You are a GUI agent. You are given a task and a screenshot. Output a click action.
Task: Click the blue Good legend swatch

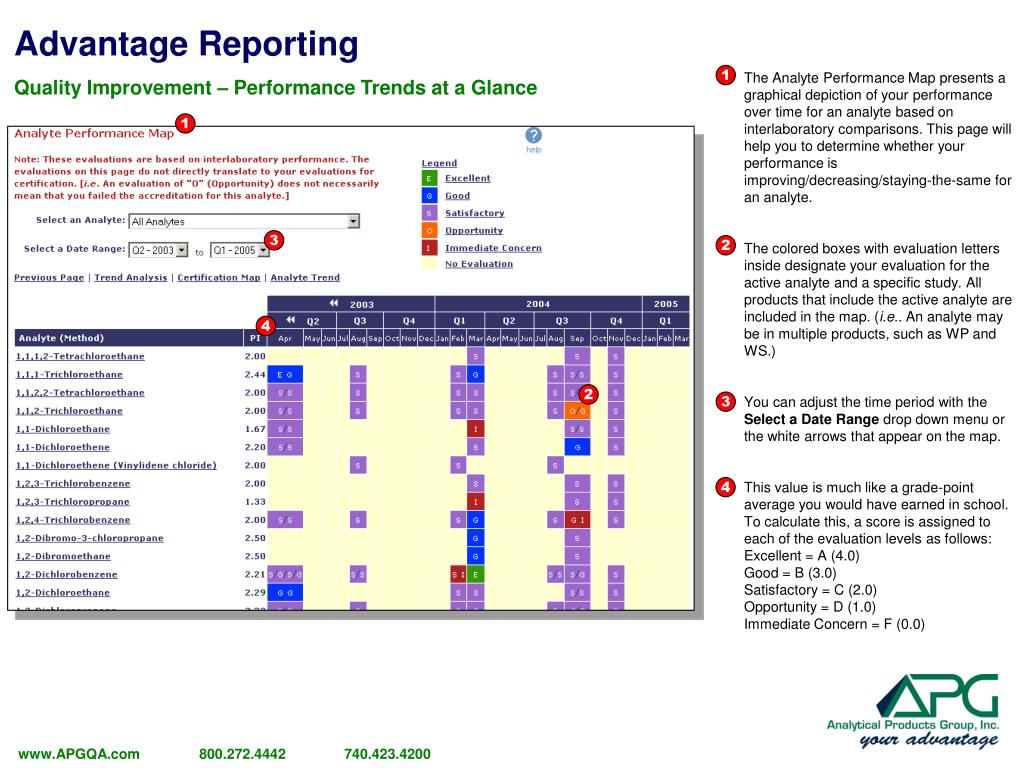pos(429,195)
